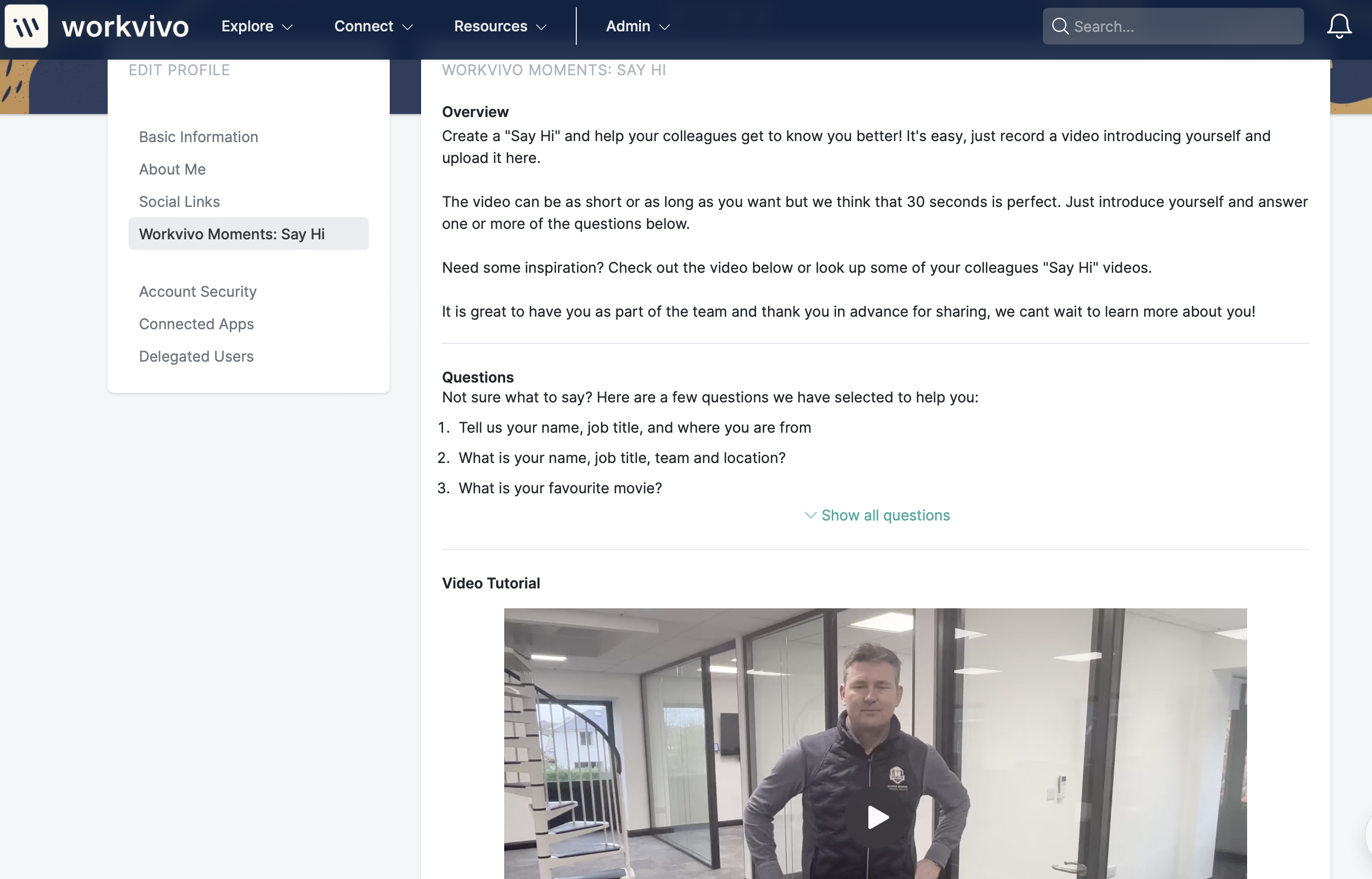Open the Explore dropdown menu
This screenshot has height=879, width=1372.
tap(257, 26)
